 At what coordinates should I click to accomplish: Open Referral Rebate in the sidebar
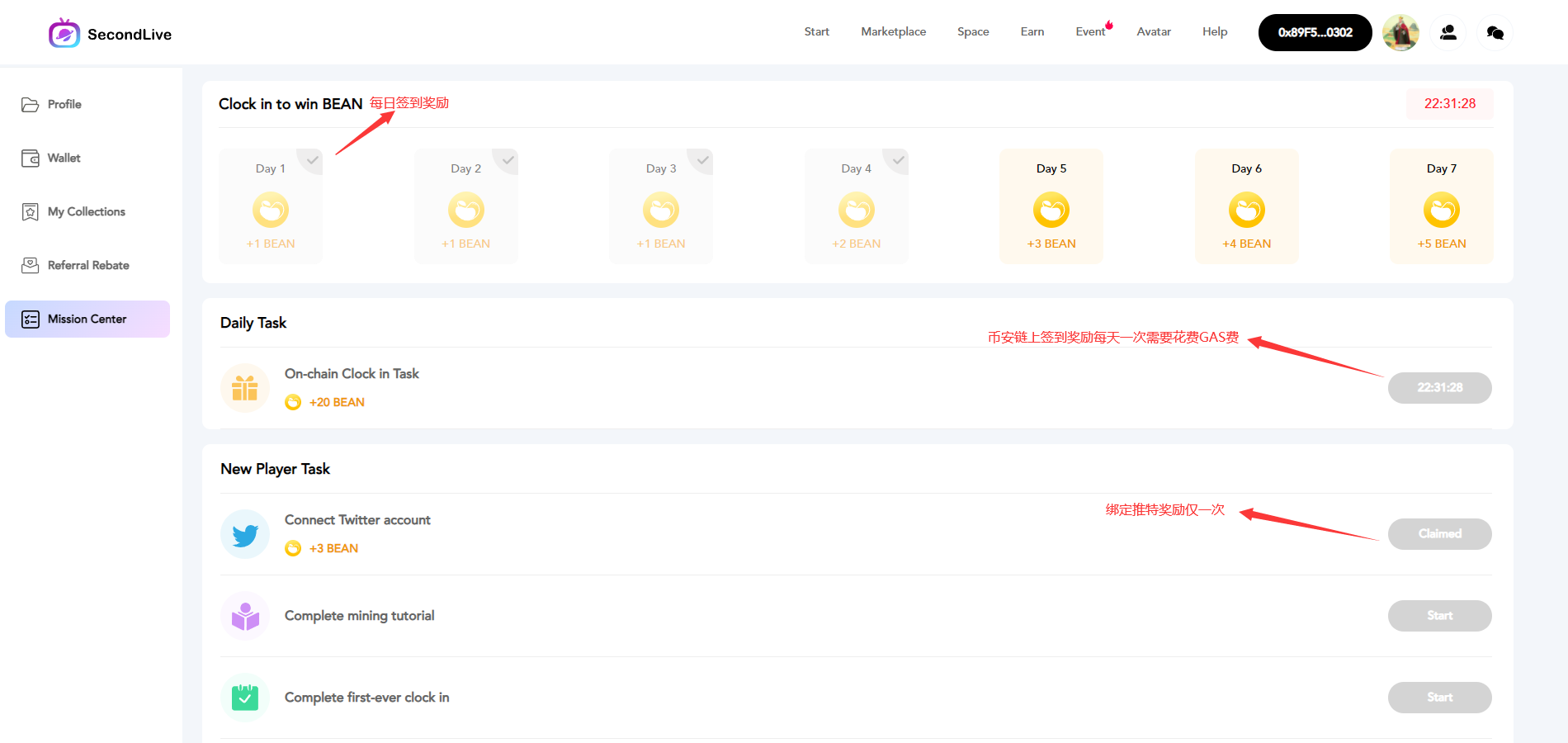88,265
